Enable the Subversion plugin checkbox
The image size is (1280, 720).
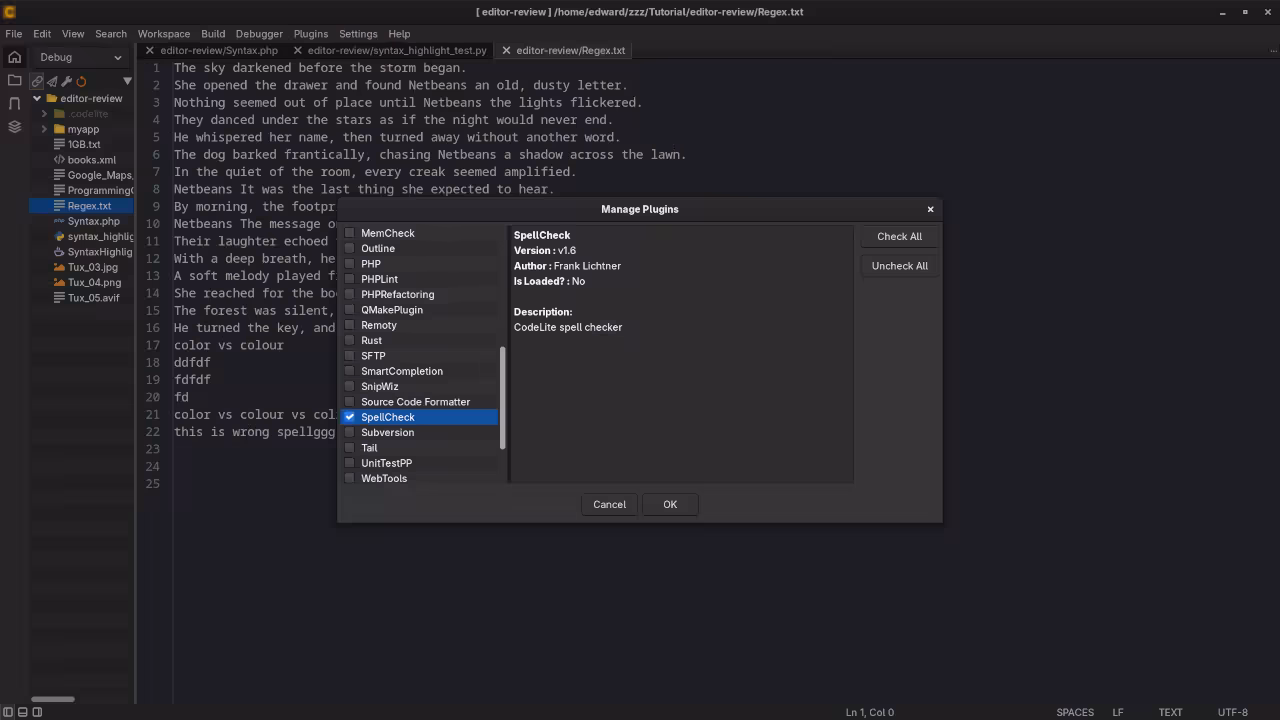[x=350, y=433]
